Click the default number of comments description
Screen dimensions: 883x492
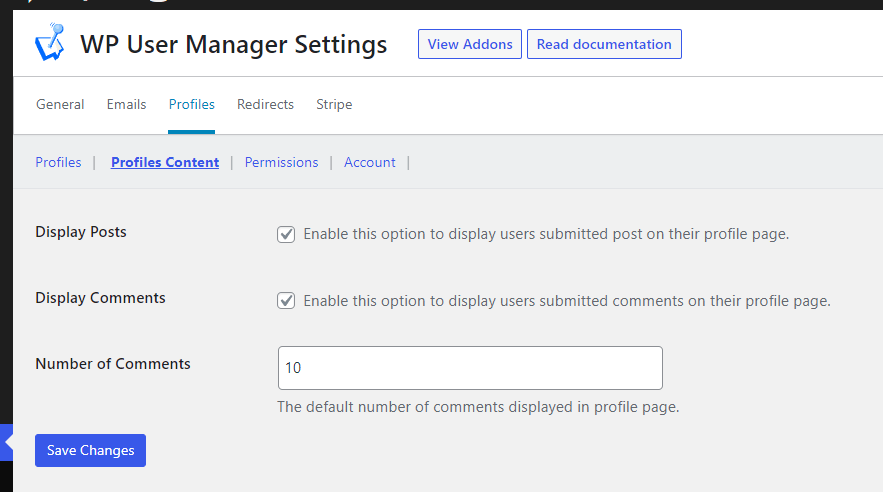pos(478,407)
